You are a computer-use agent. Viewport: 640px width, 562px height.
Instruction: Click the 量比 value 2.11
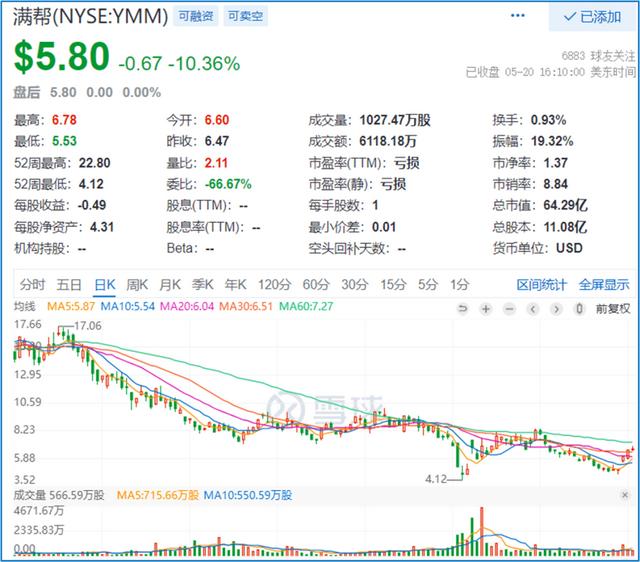216,163
